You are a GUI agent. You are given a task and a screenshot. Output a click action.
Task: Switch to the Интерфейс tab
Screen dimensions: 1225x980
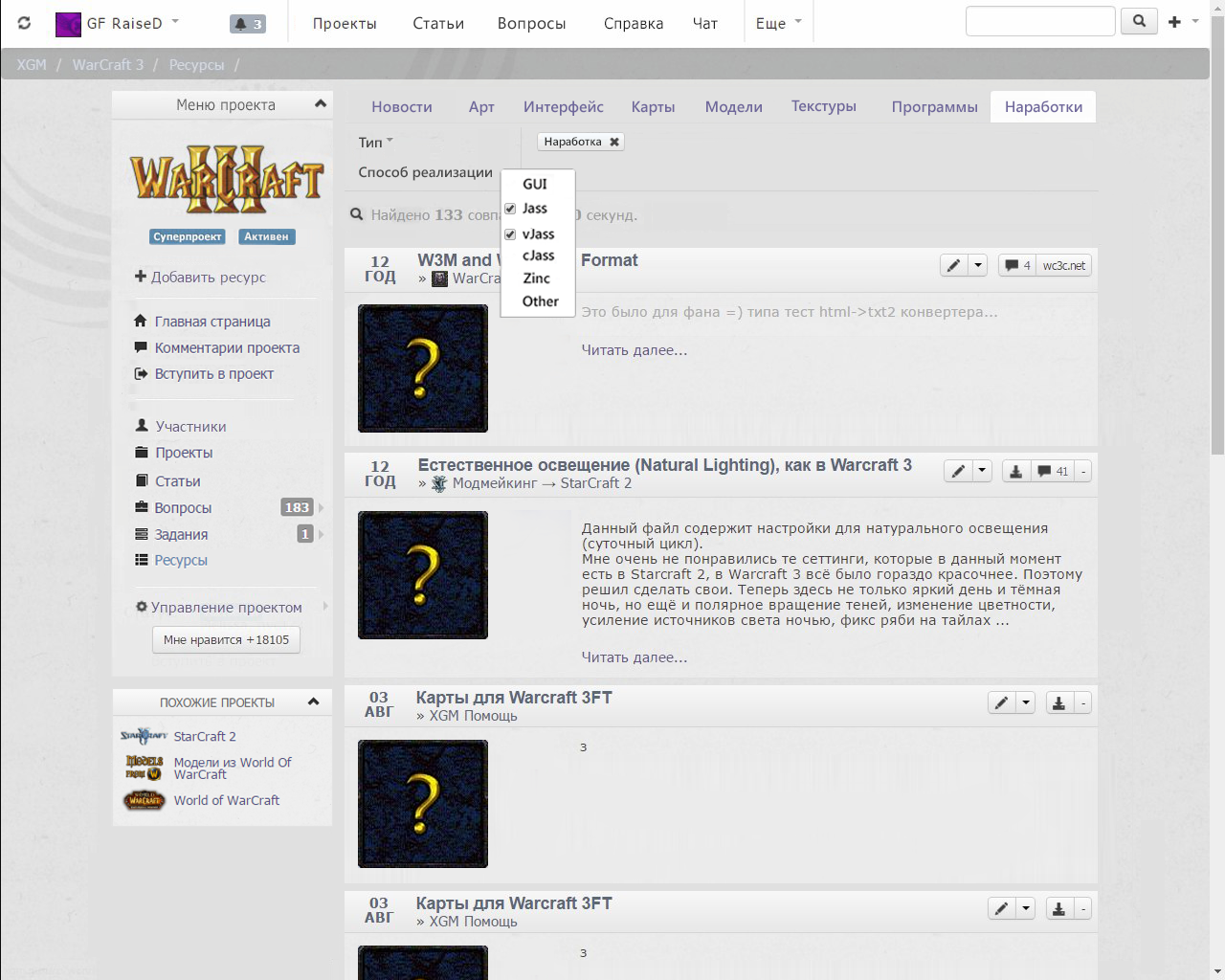[x=564, y=107]
